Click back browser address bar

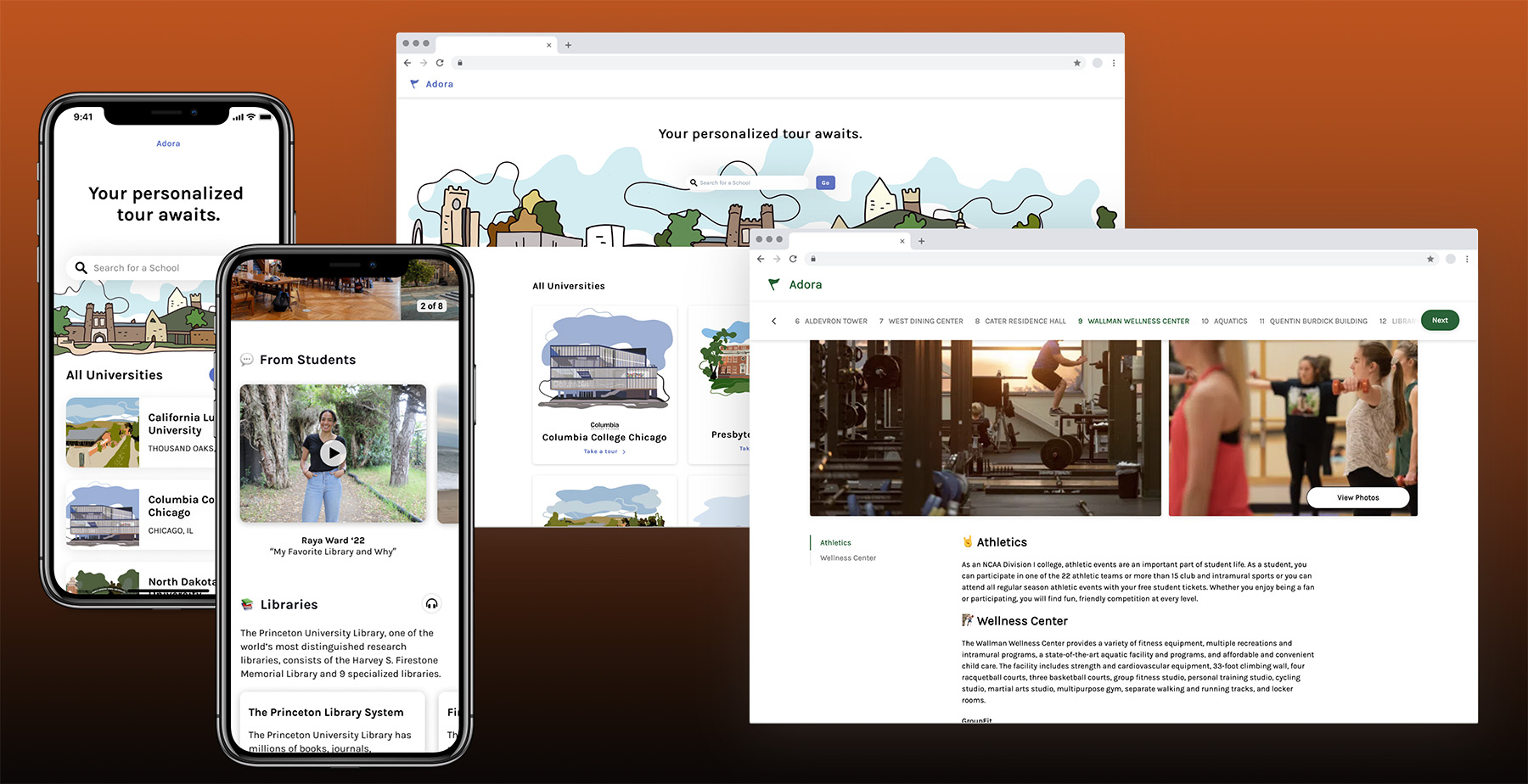(x=769, y=63)
